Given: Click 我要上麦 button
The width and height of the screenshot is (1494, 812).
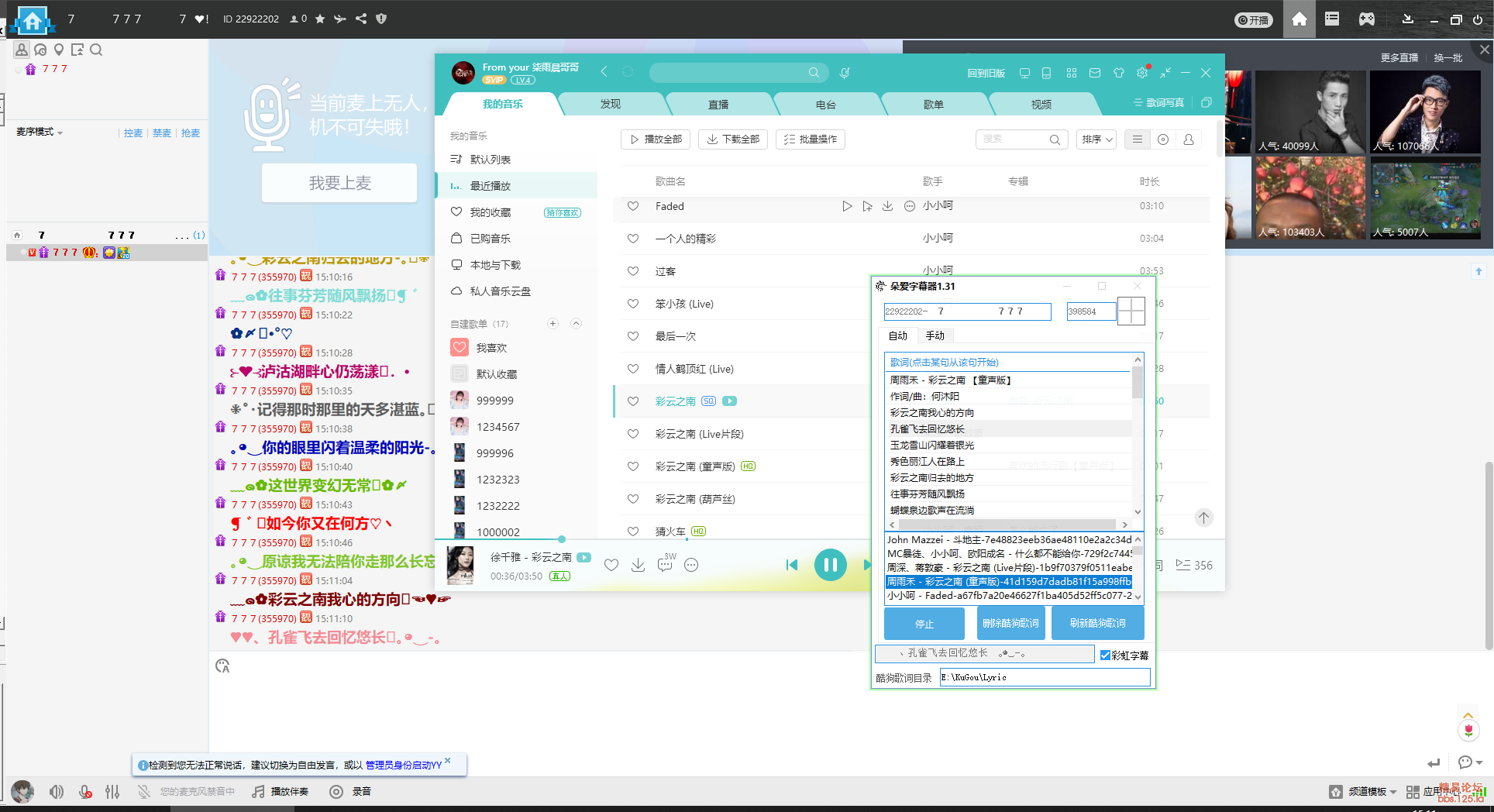Looking at the screenshot, I should (339, 183).
